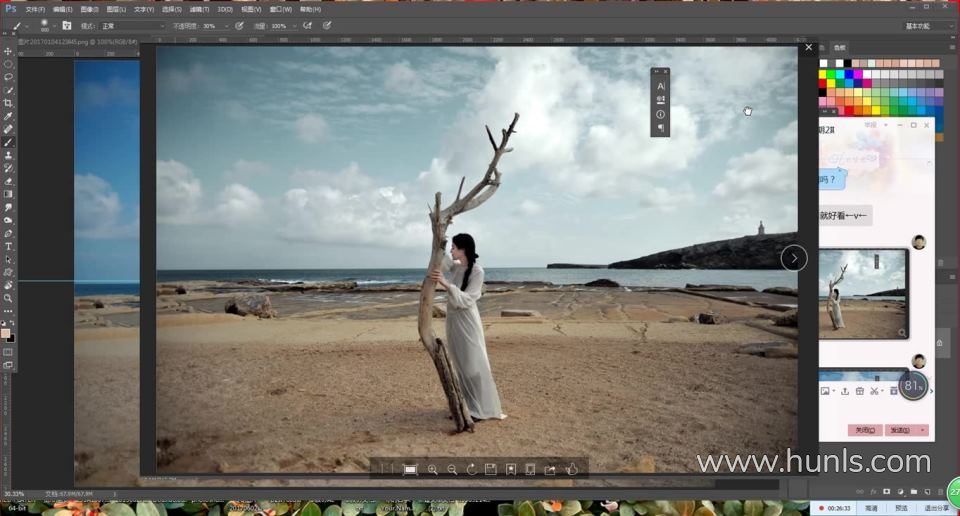The width and height of the screenshot is (960, 516).
Task: Select the Quick Selection tool
Action: (8, 90)
